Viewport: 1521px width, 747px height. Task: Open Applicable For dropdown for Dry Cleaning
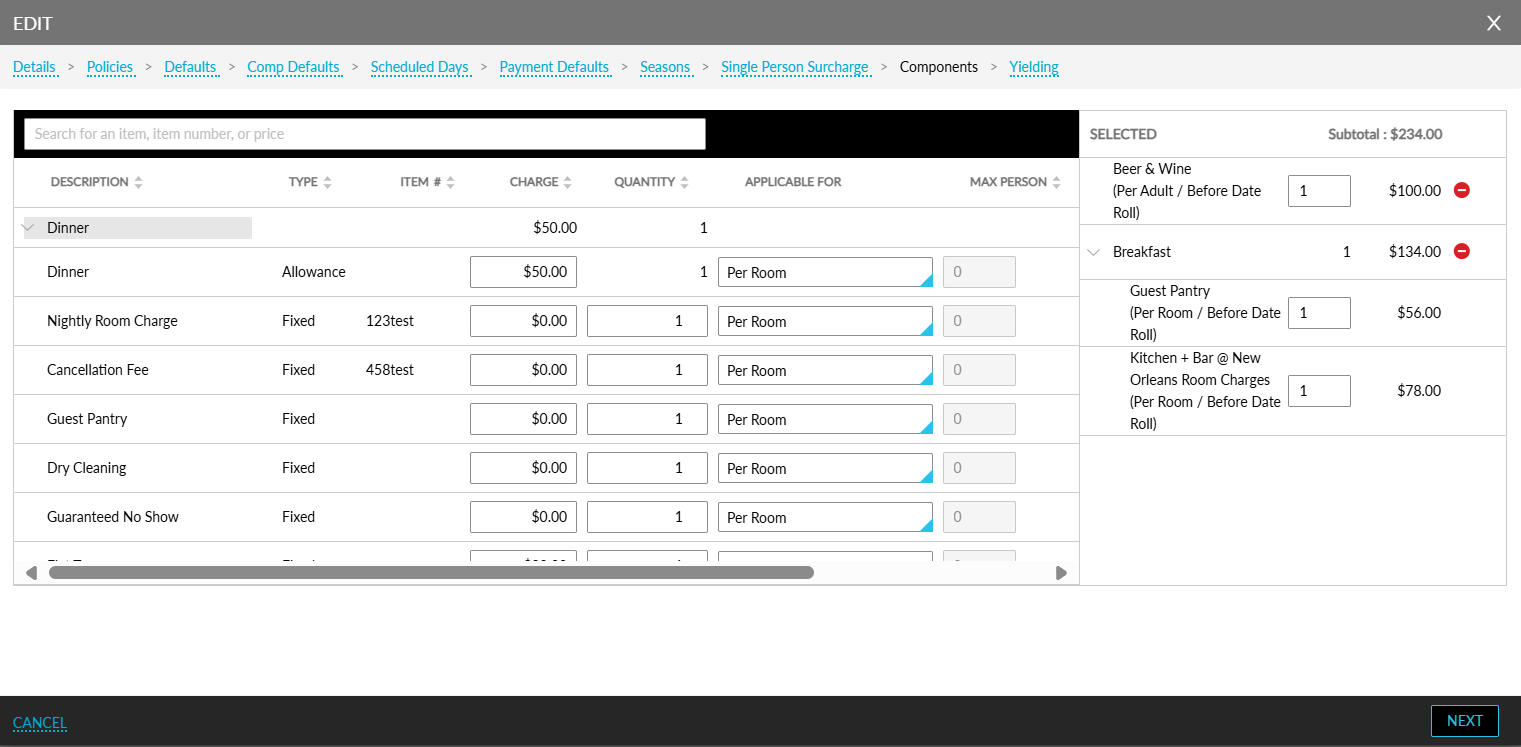click(825, 468)
